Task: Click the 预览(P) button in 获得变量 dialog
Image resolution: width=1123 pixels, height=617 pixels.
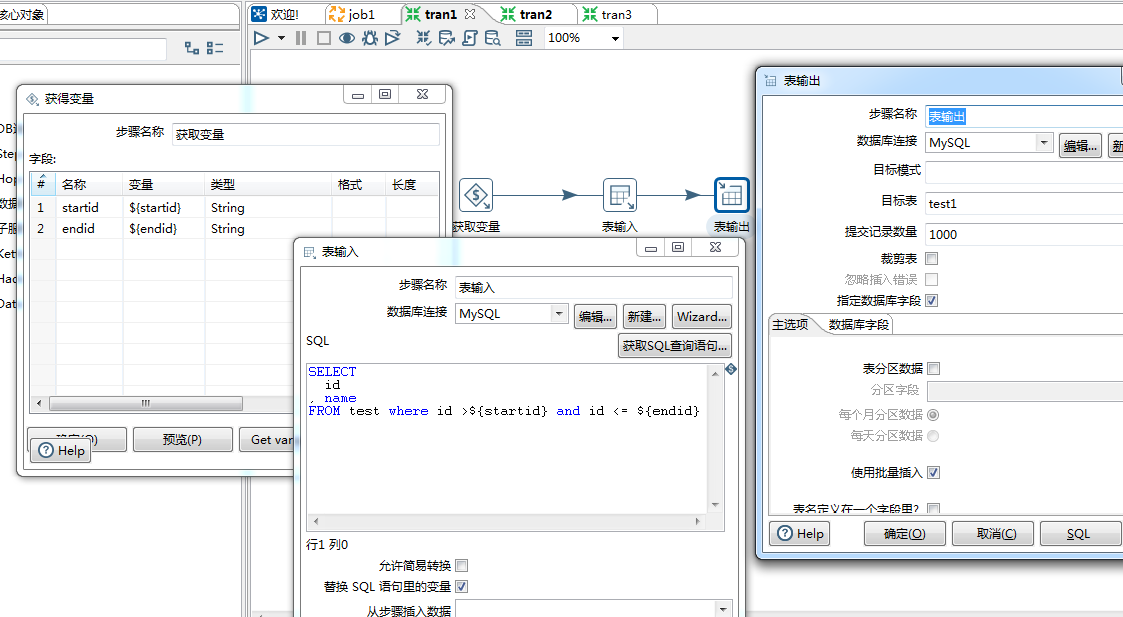Action: point(183,439)
